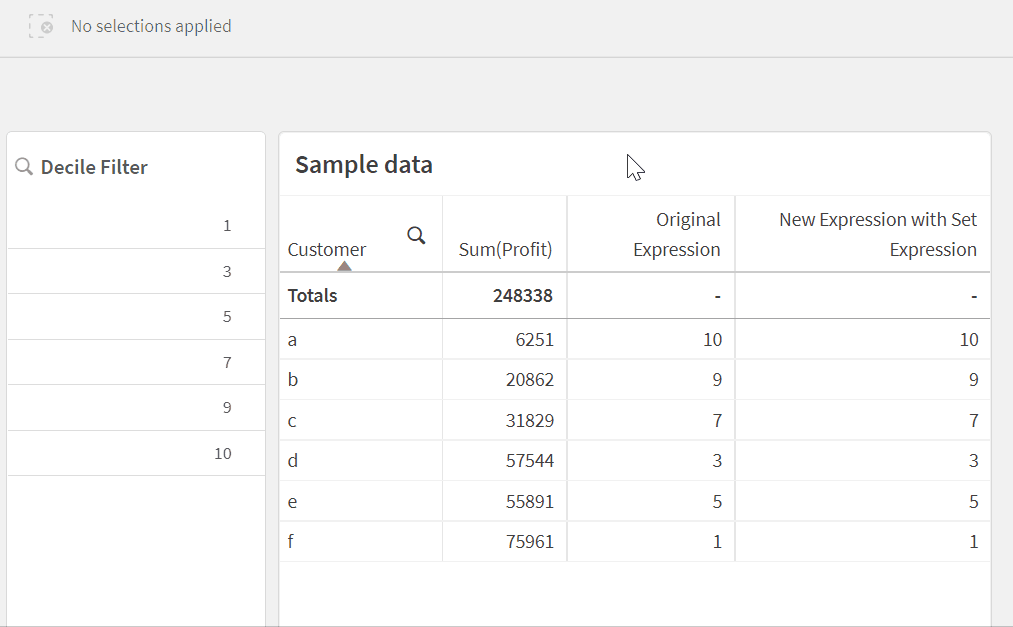Toggle value 1 in the Decile Filter
Image resolution: width=1013 pixels, height=627 pixels.
135,225
